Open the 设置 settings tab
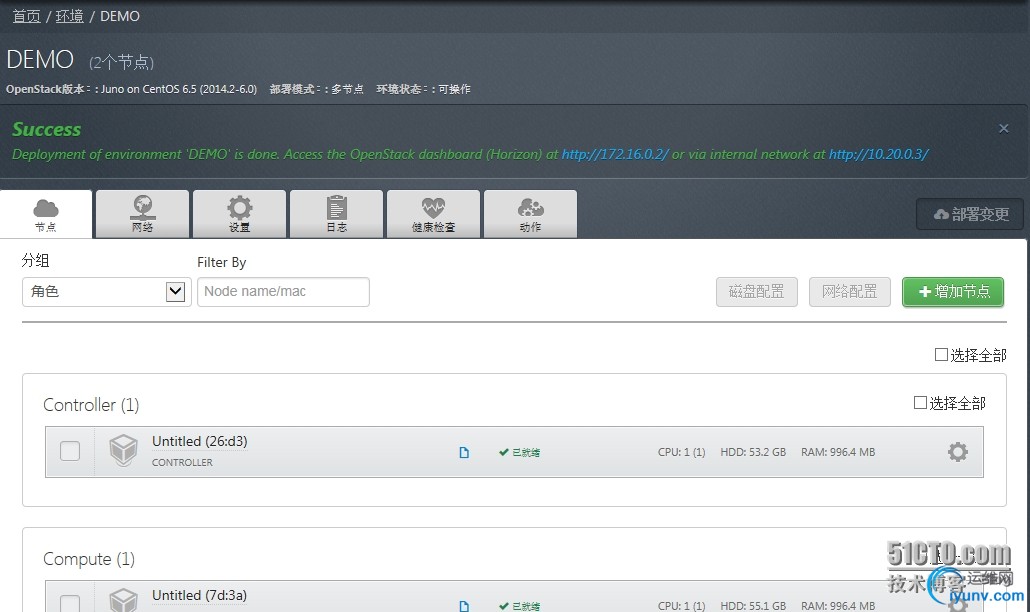Viewport: 1030px width, 612px height. (239, 215)
